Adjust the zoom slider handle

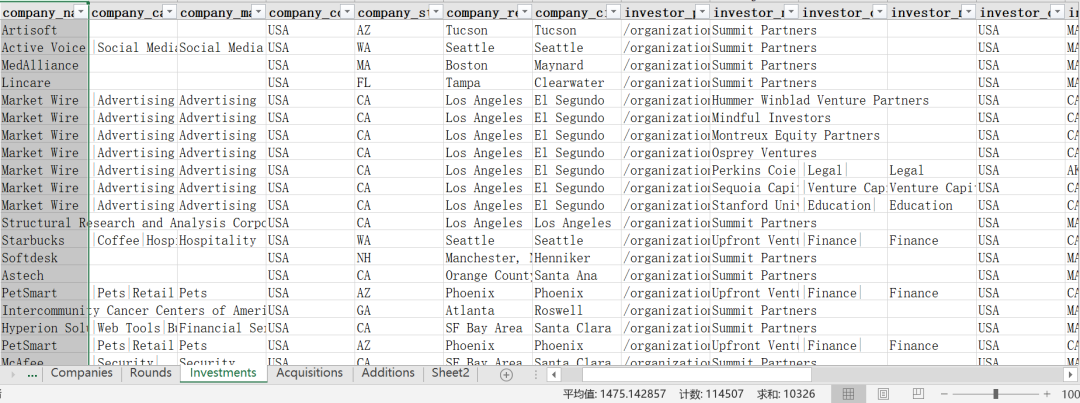996,394
